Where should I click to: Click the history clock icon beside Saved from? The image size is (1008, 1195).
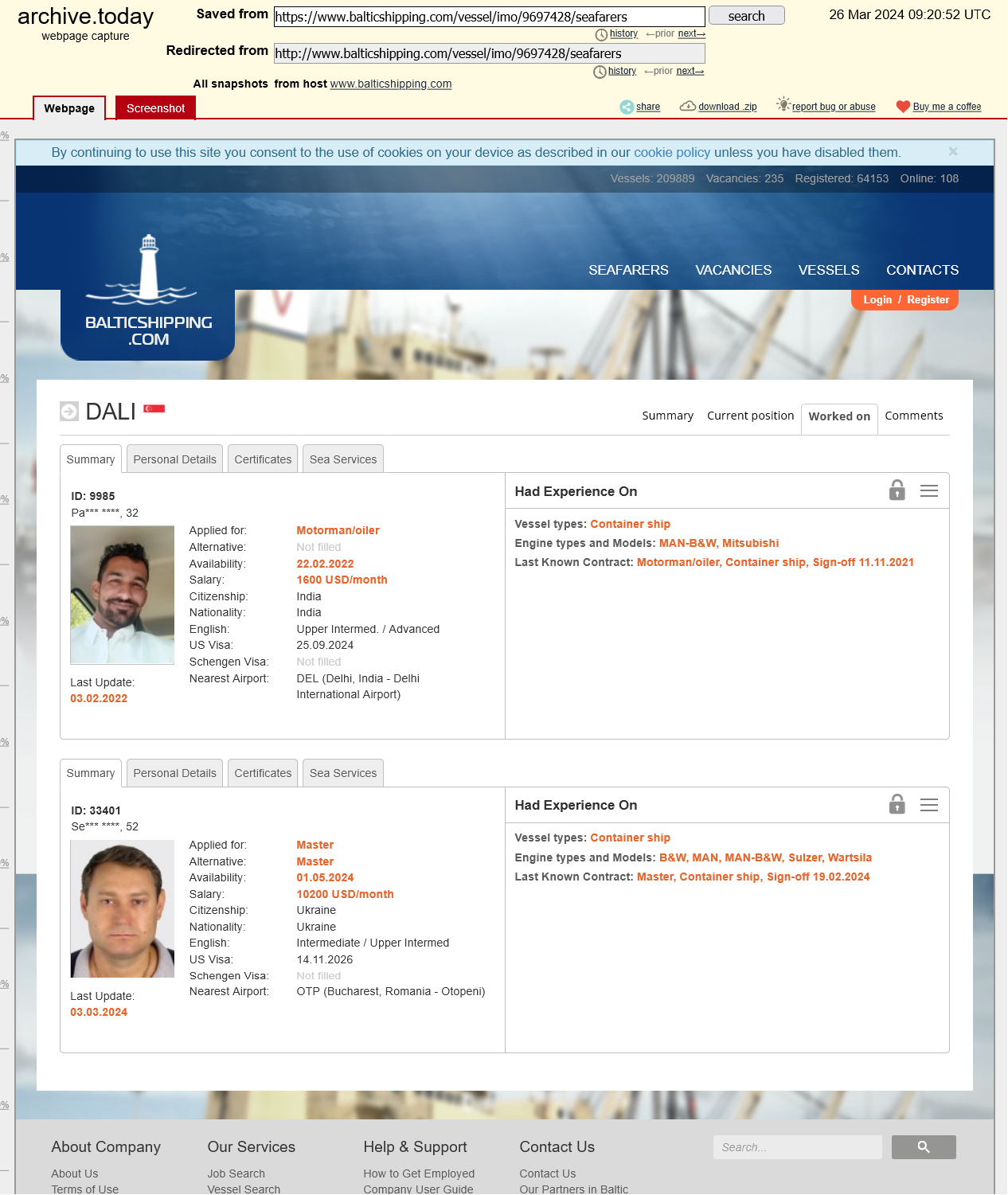pos(601,34)
